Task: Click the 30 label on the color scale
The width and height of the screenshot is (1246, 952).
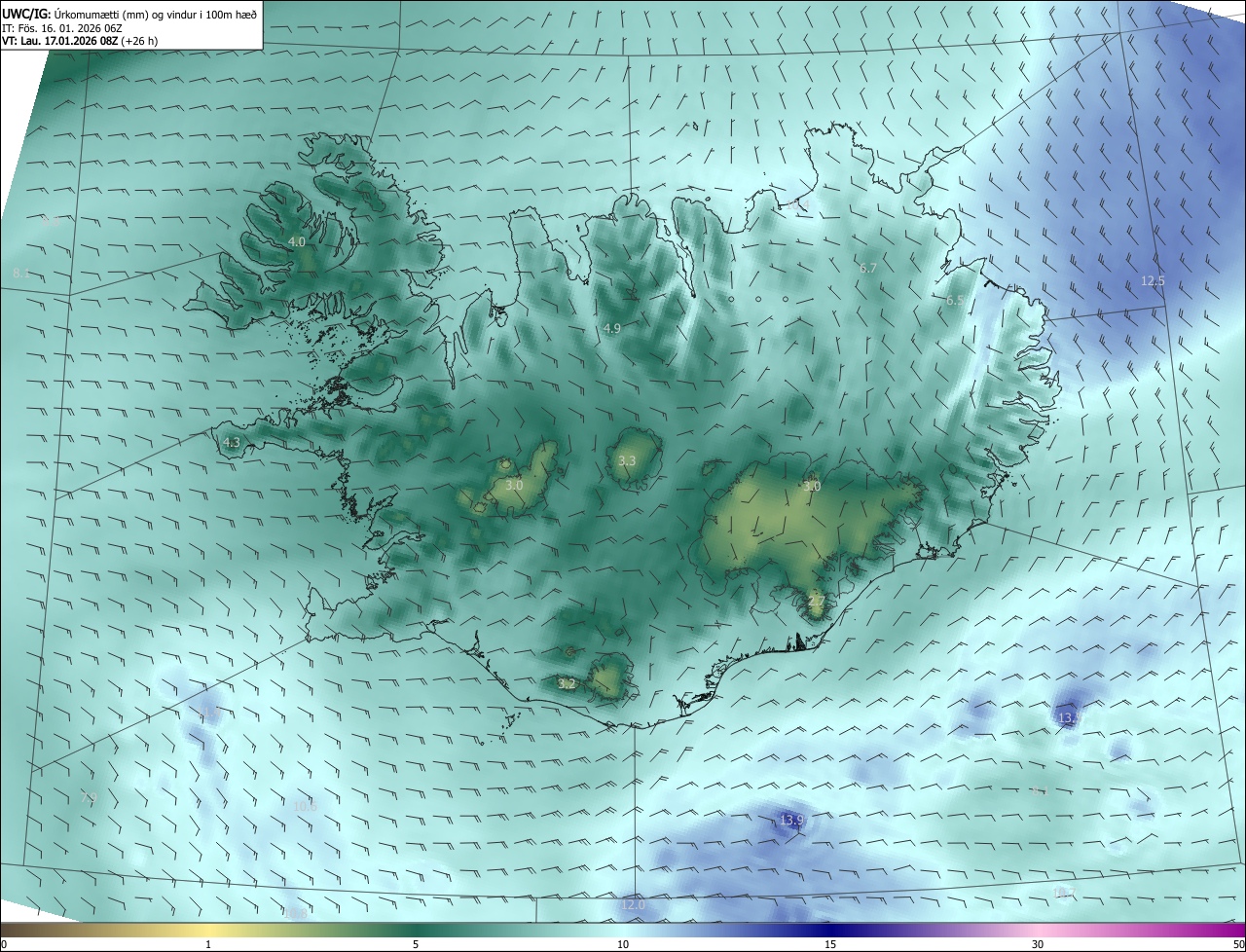Action: [1038, 944]
